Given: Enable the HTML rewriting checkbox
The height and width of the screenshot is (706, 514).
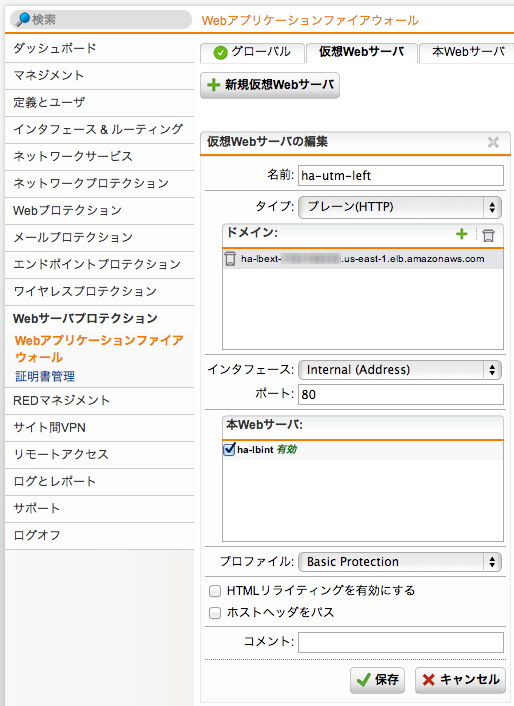Looking at the screenshot, I should point(215,591).
